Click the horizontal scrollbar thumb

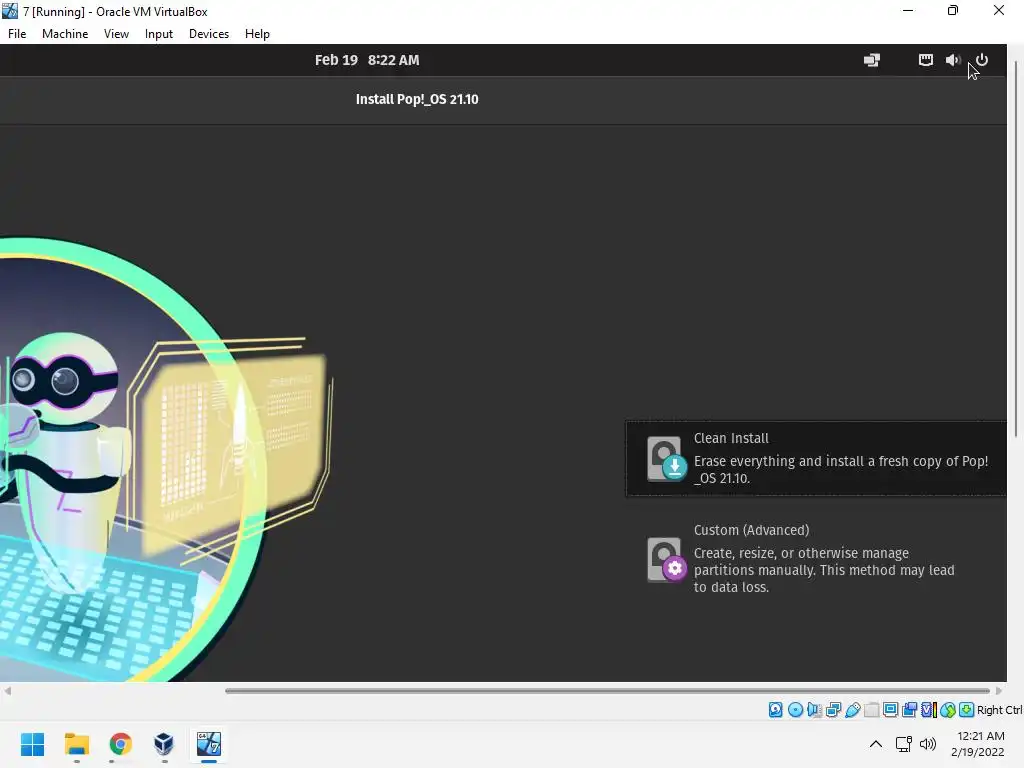607,691
